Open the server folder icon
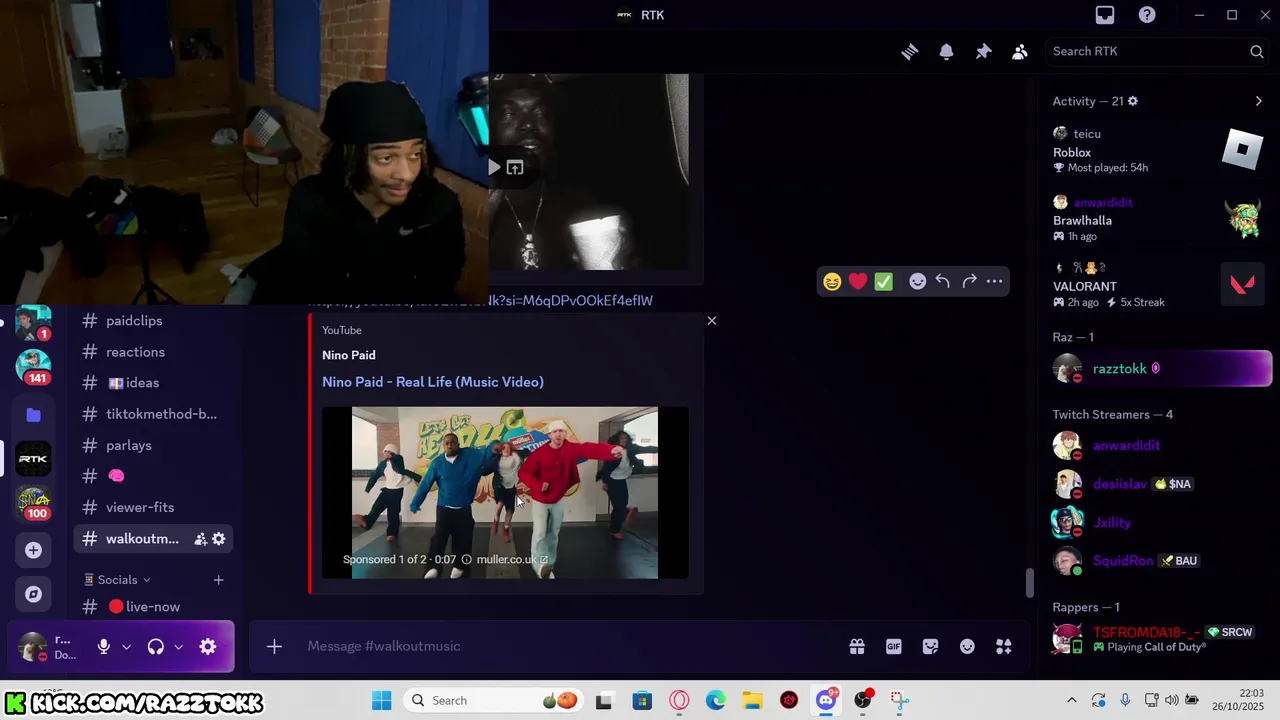1280x720 pixels. click(33, 414)
